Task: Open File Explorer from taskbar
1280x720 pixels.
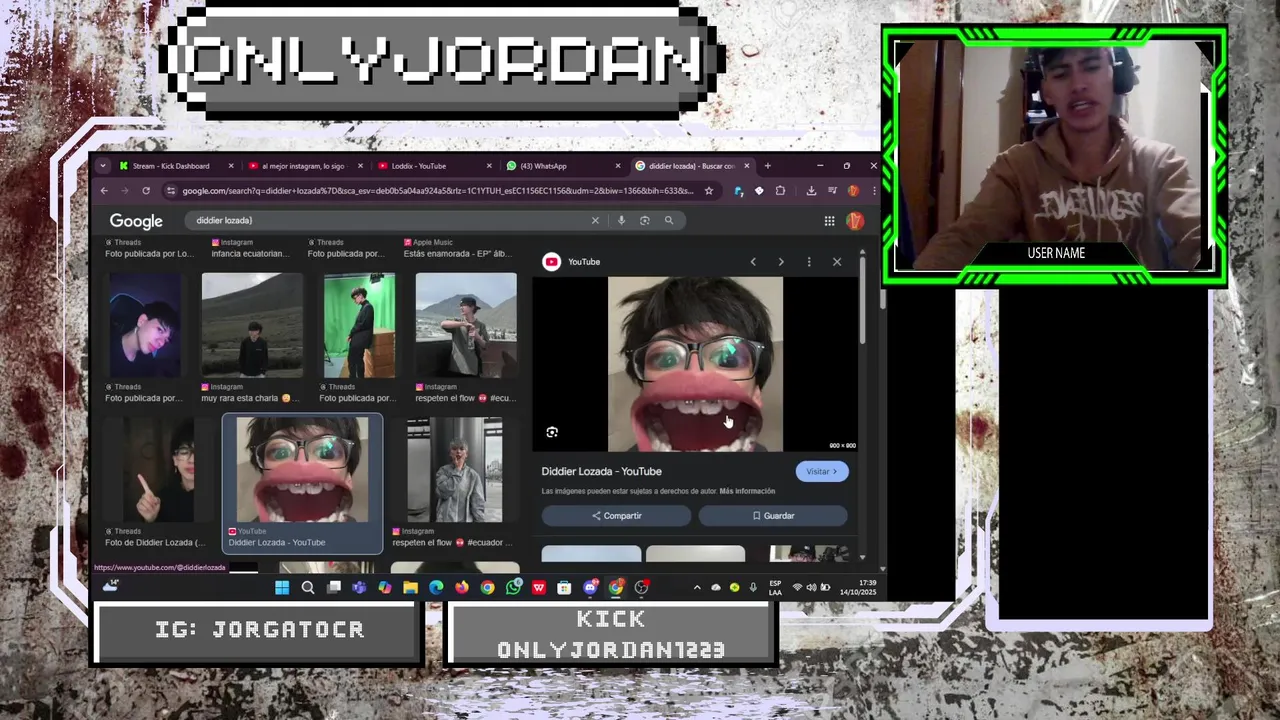Action: 410,588
